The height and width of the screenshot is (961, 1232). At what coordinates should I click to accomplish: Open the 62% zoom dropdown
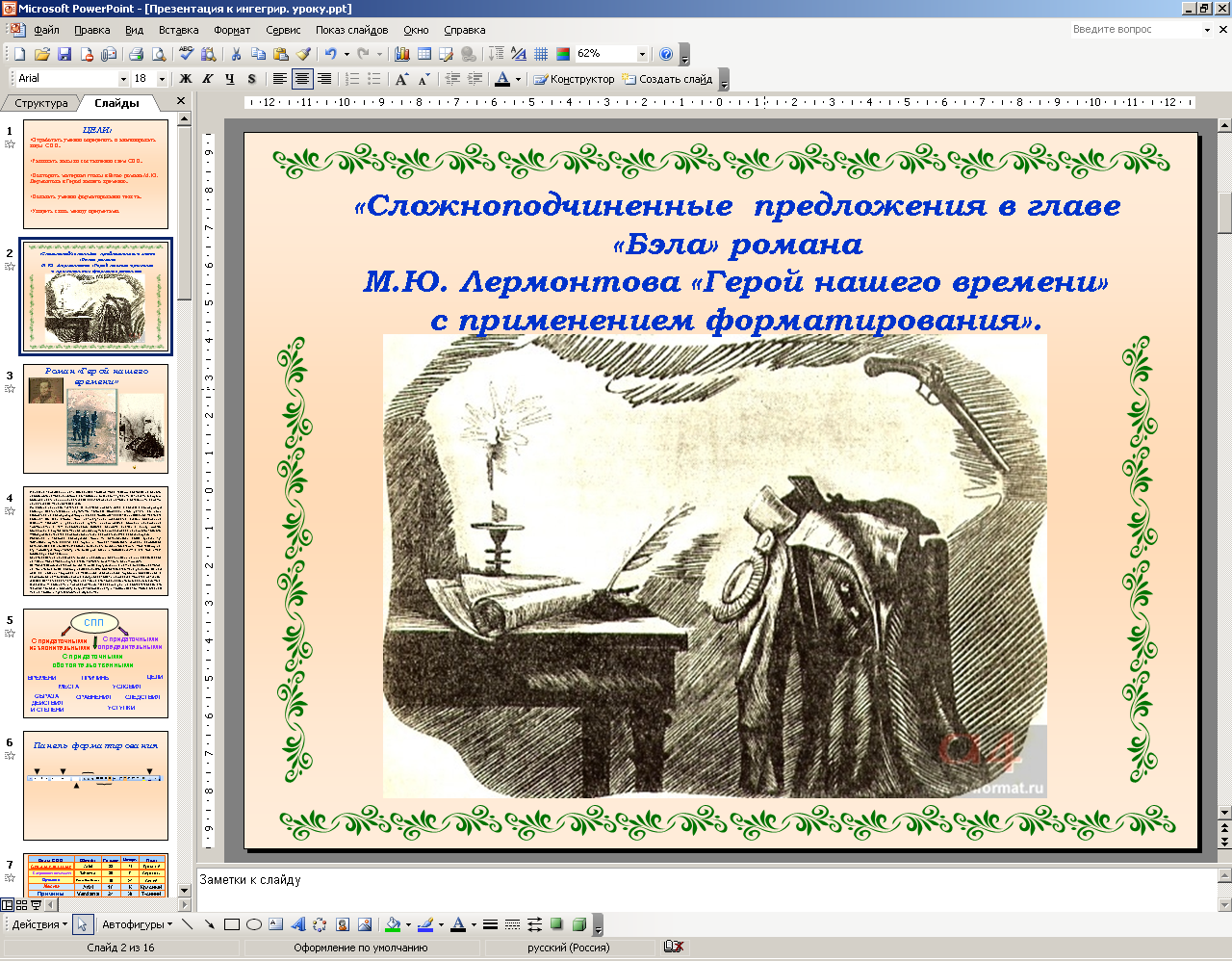coord(642,54)
